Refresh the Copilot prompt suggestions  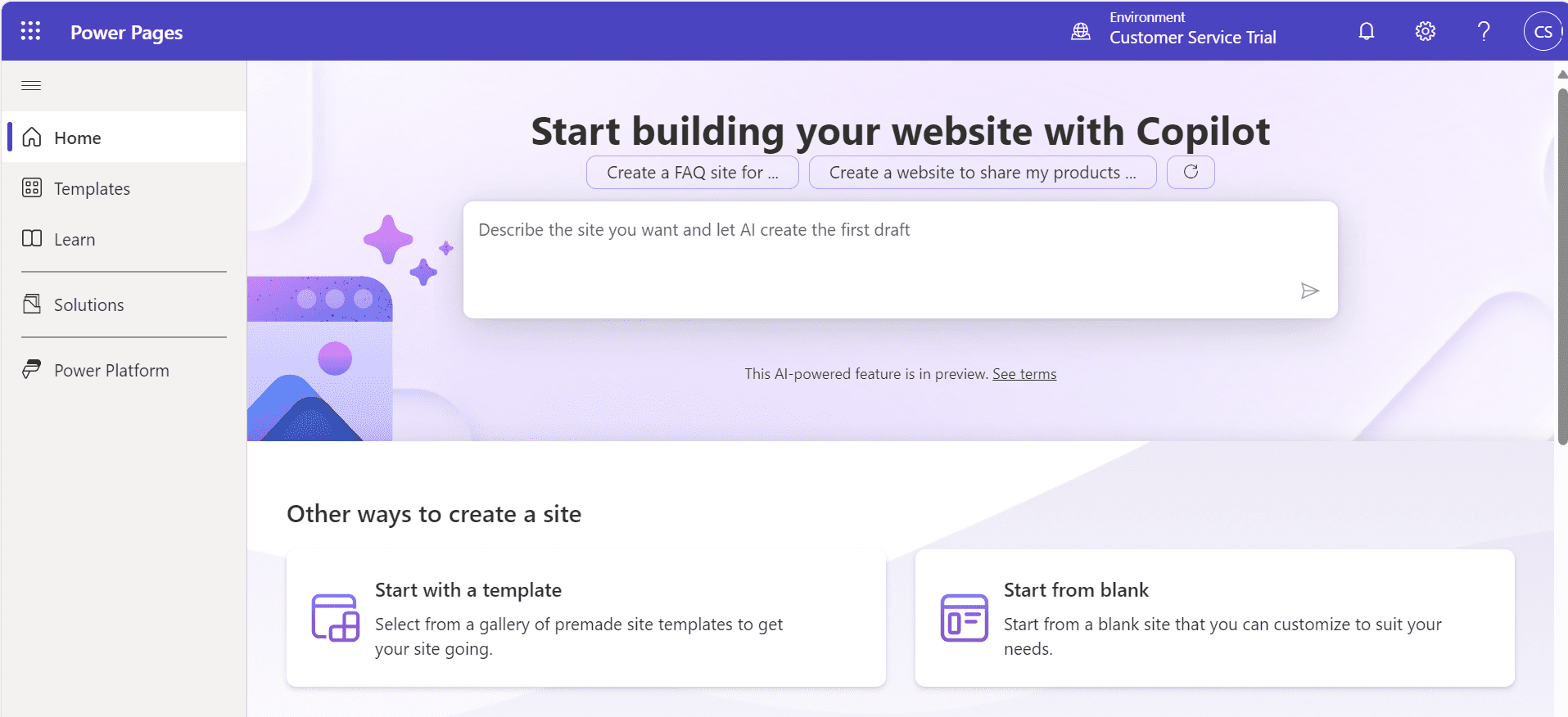click(x=1191, y=173)
